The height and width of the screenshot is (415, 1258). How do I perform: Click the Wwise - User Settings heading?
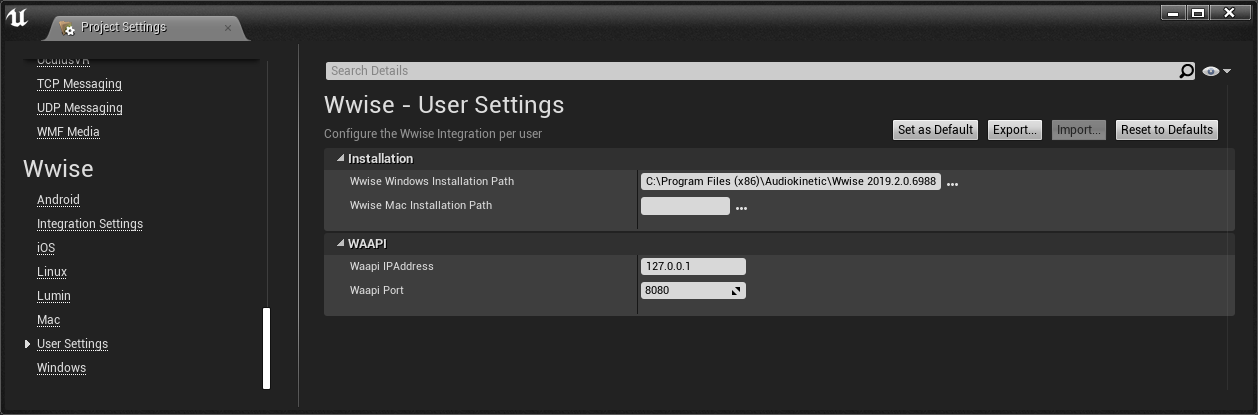tap(444, 105)
